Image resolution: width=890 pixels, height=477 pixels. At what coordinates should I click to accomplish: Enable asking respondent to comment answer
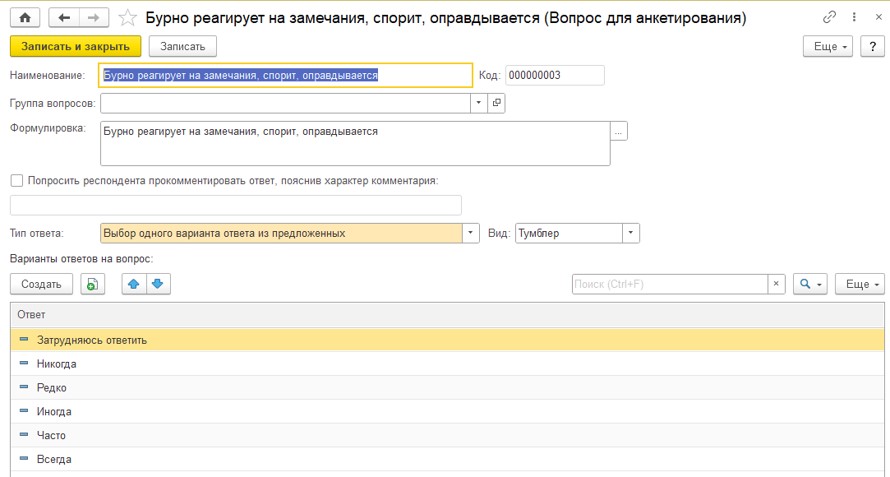coord(17,181)
